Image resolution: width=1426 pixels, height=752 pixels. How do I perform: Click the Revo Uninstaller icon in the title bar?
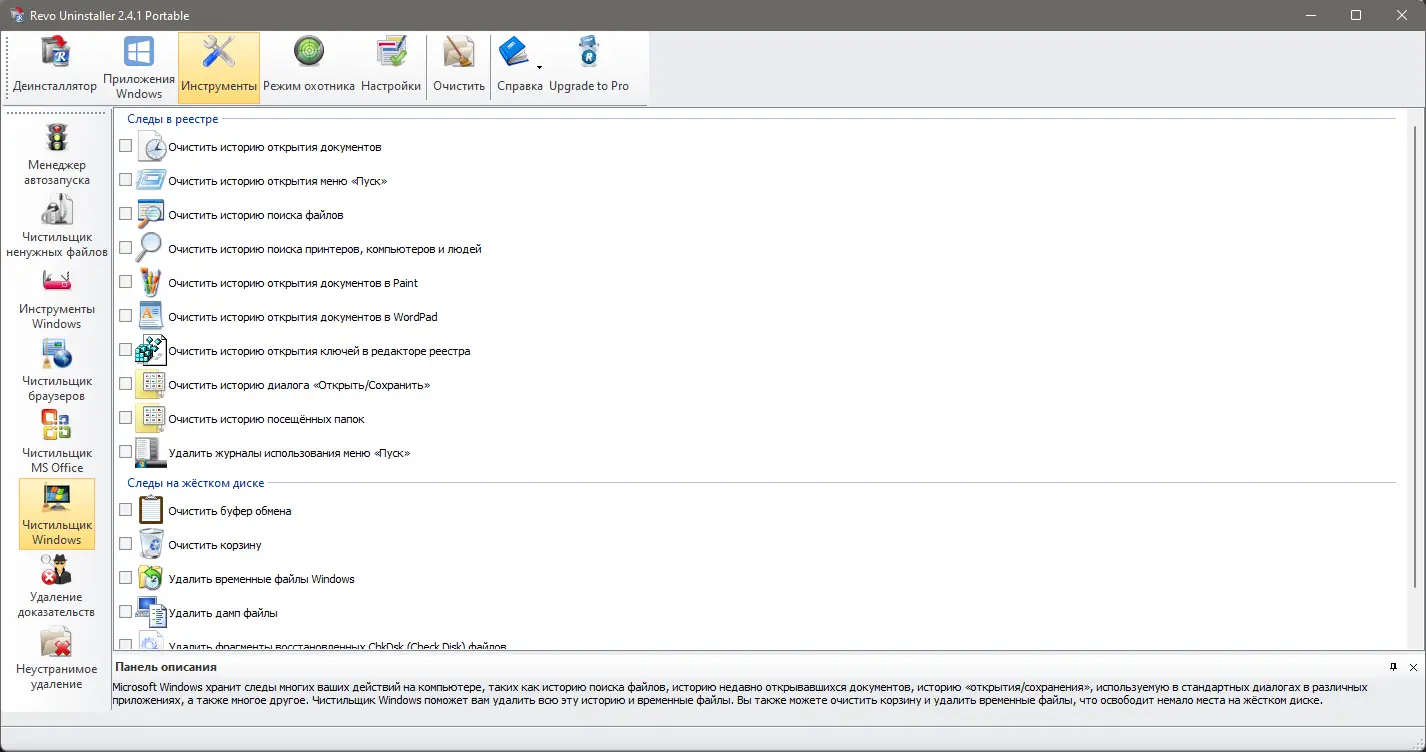16,15
